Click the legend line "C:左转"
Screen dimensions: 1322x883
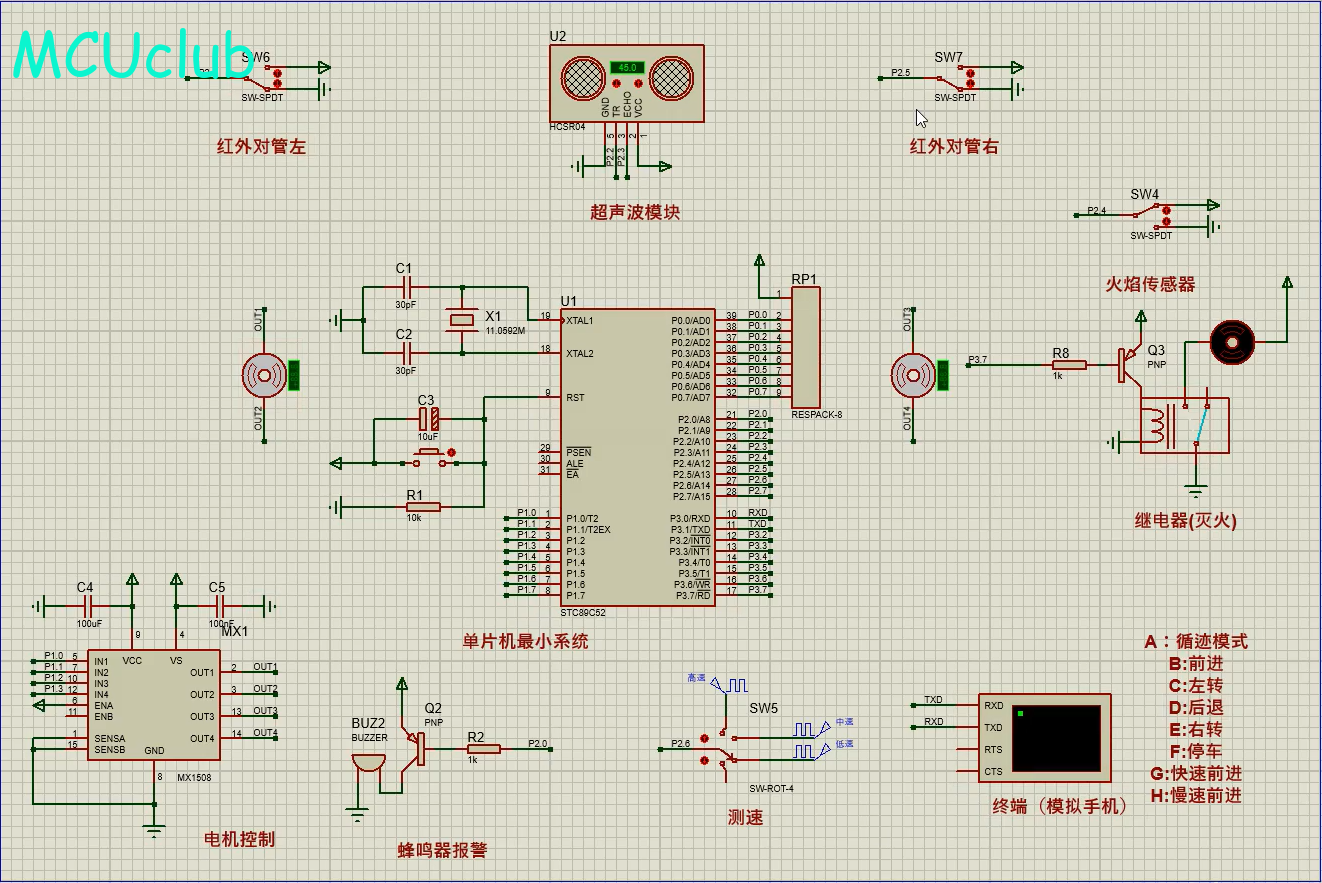click(x=1196, y=685)
